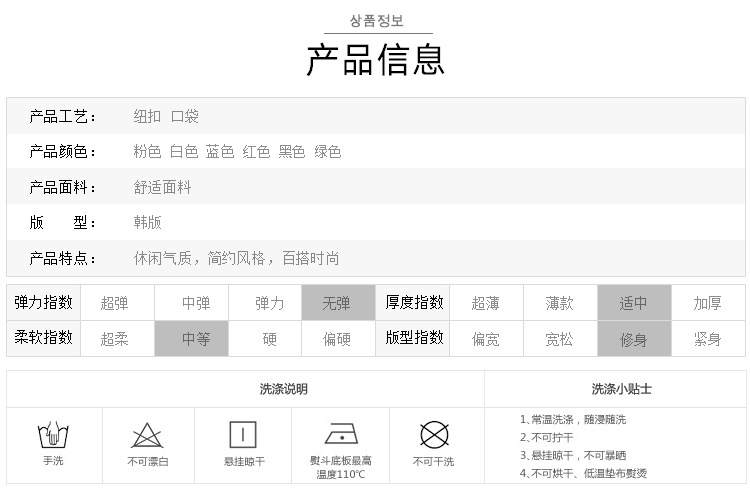
Task: Click the do-not-dry-clean circle icon
Action: [x=434, y=435]
